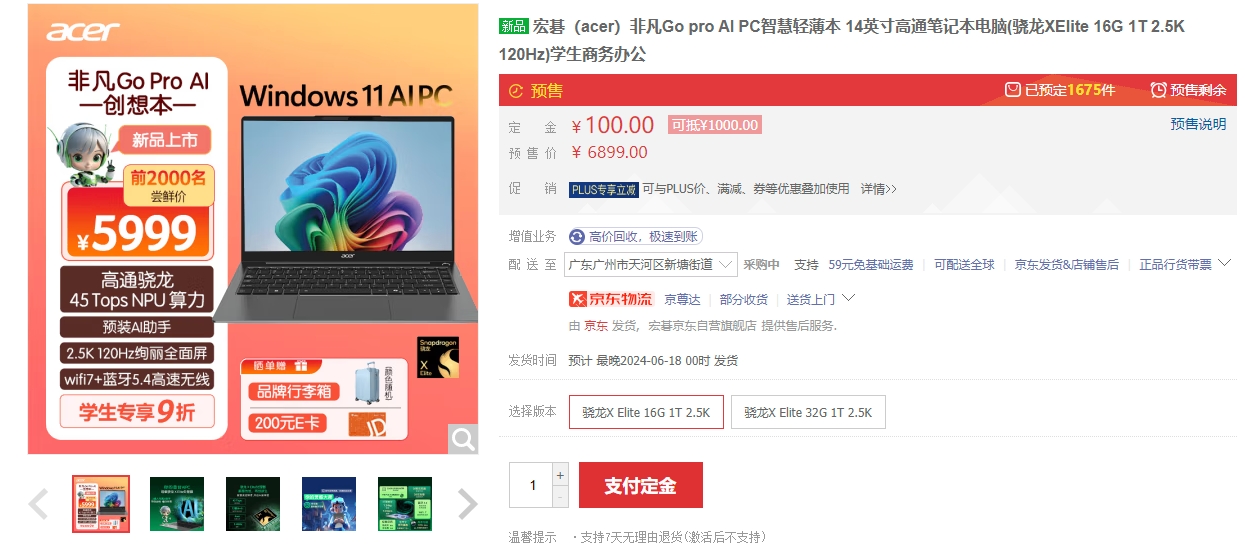Click the 预售 clock icon in red bar
The width and height of the screenshot is (1245, 553).
tap(516, 91)
